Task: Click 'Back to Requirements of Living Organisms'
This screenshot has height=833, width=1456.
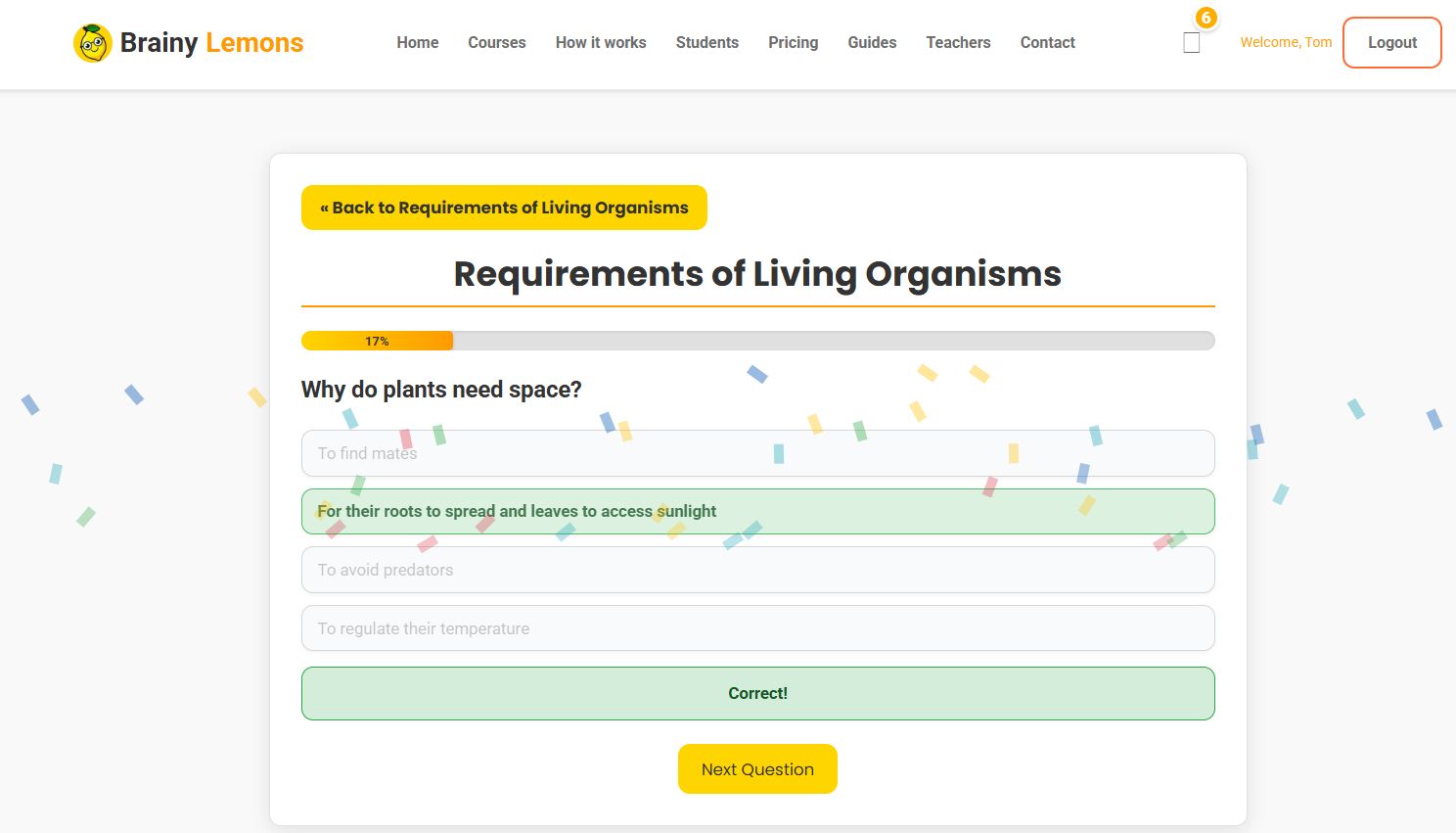Action: [503, 207]
